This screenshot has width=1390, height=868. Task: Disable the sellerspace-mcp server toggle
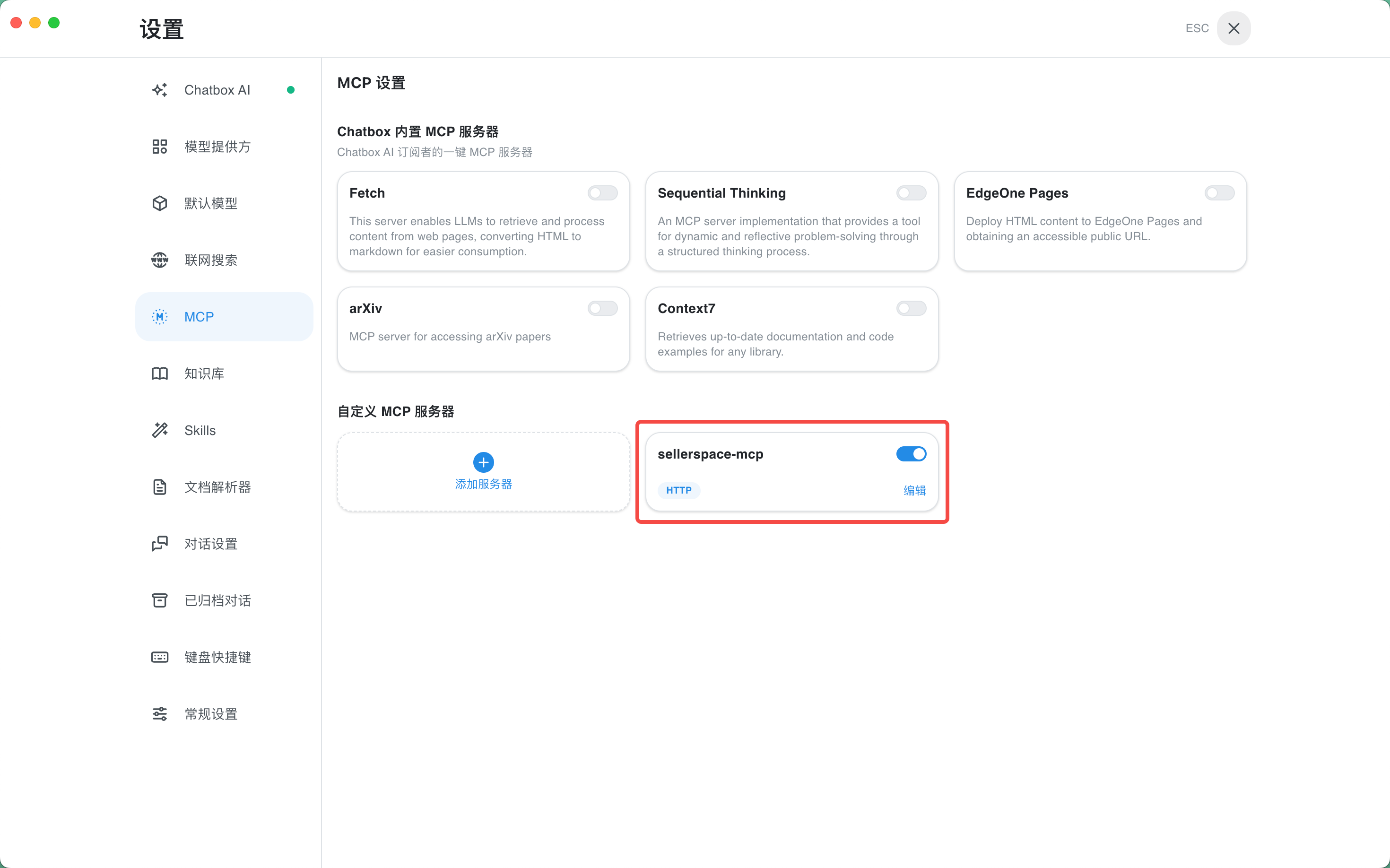pos(911,454)
